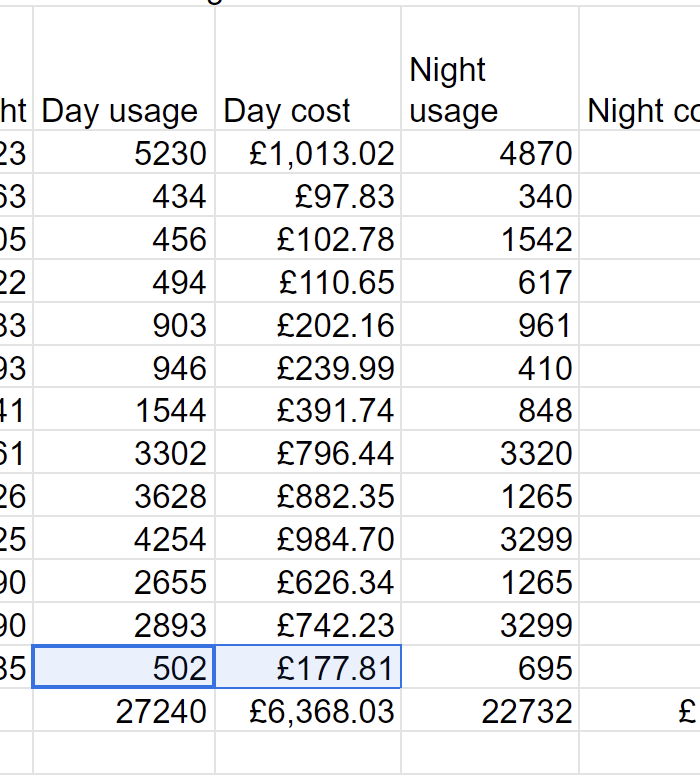This screenshot has width=700, height=775.
Task: Click the day cost total £6,368.03
Action: click(308, 711)
